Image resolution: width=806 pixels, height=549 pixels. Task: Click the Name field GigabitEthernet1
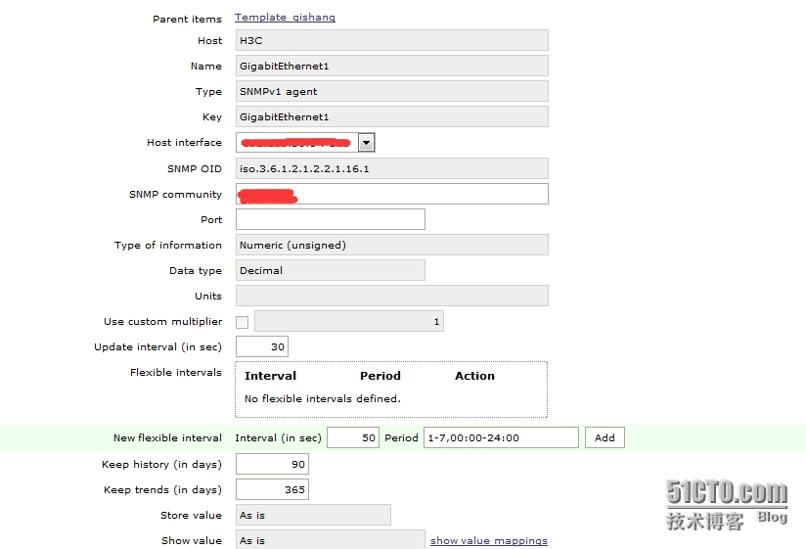point(392,66)
